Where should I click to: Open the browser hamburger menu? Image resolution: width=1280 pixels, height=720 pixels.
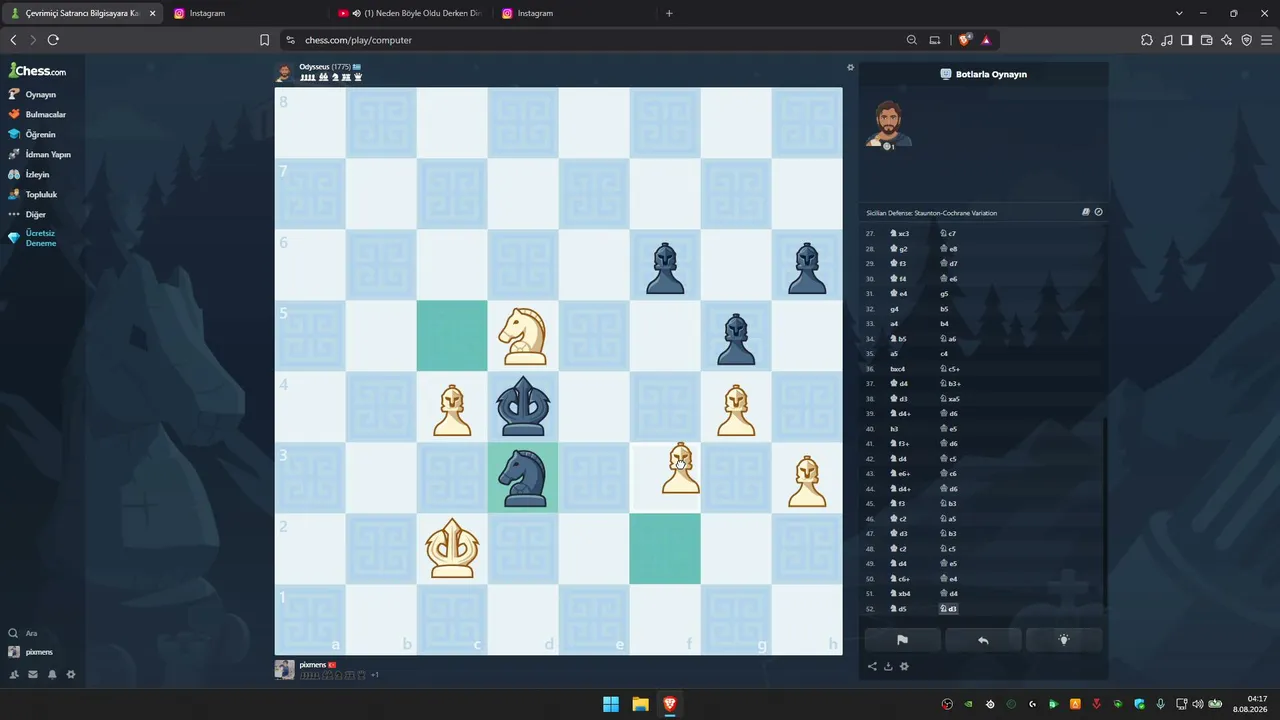[1266, 40]
